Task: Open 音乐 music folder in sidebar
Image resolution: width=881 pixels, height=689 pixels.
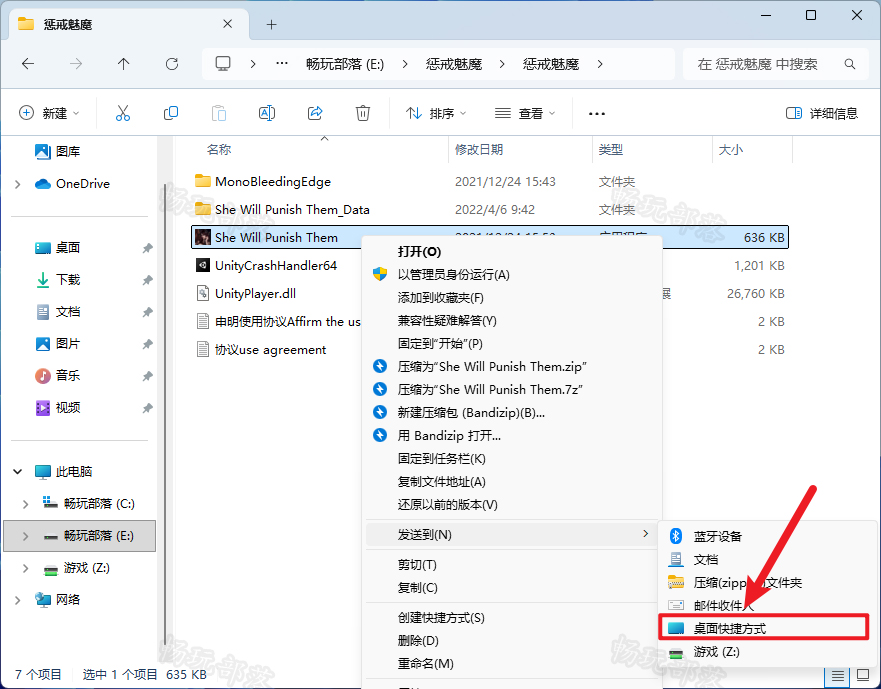Action: click(57, 375)
